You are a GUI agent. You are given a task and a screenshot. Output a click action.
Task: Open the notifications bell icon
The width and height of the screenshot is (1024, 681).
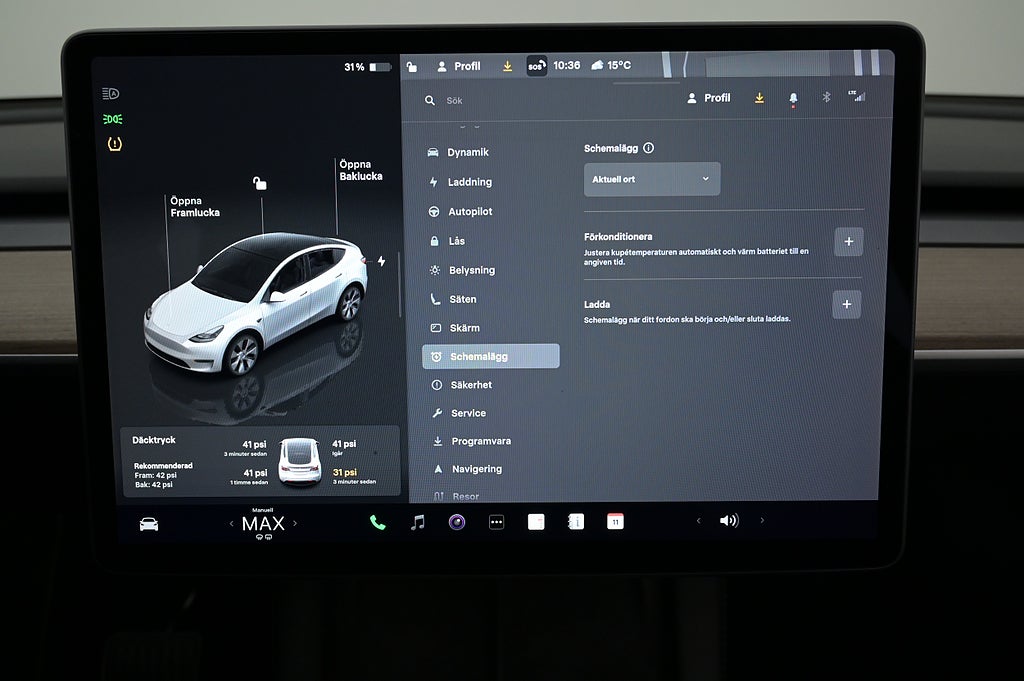(793, 98)
